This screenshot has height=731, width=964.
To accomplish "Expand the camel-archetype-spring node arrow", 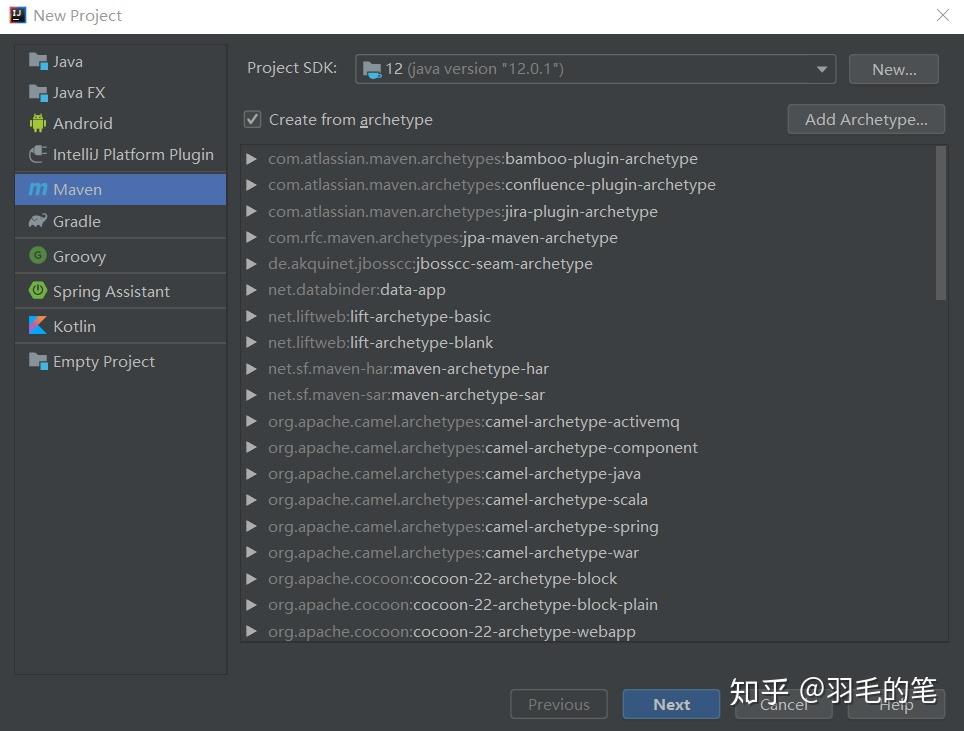I will pos(252,526).
